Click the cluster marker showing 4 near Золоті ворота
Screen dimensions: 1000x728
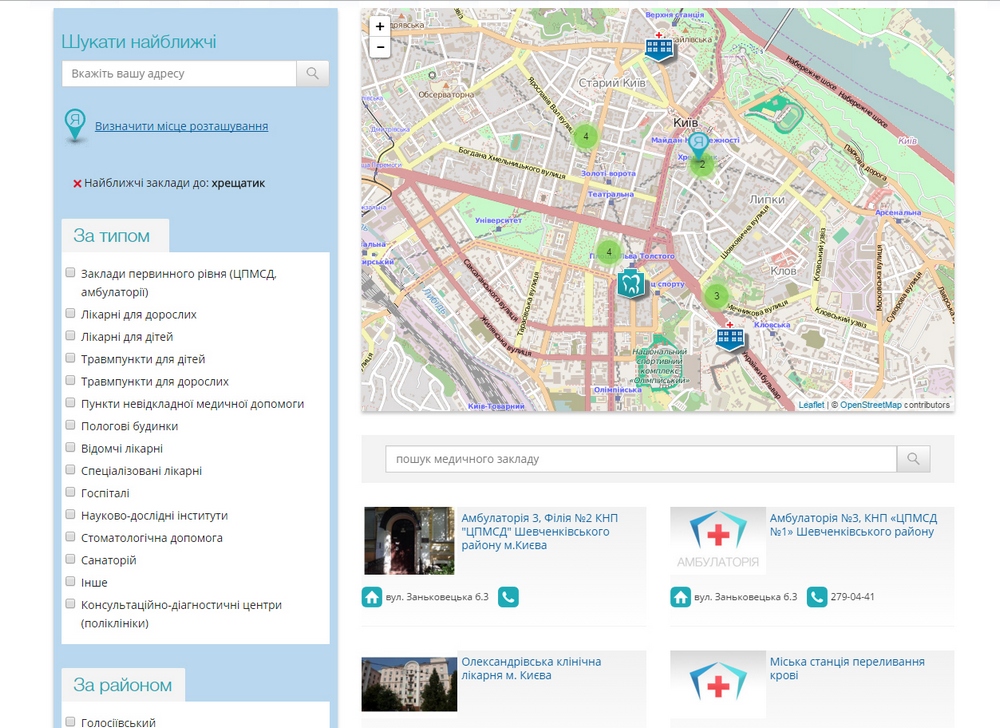tap(585, 135)
